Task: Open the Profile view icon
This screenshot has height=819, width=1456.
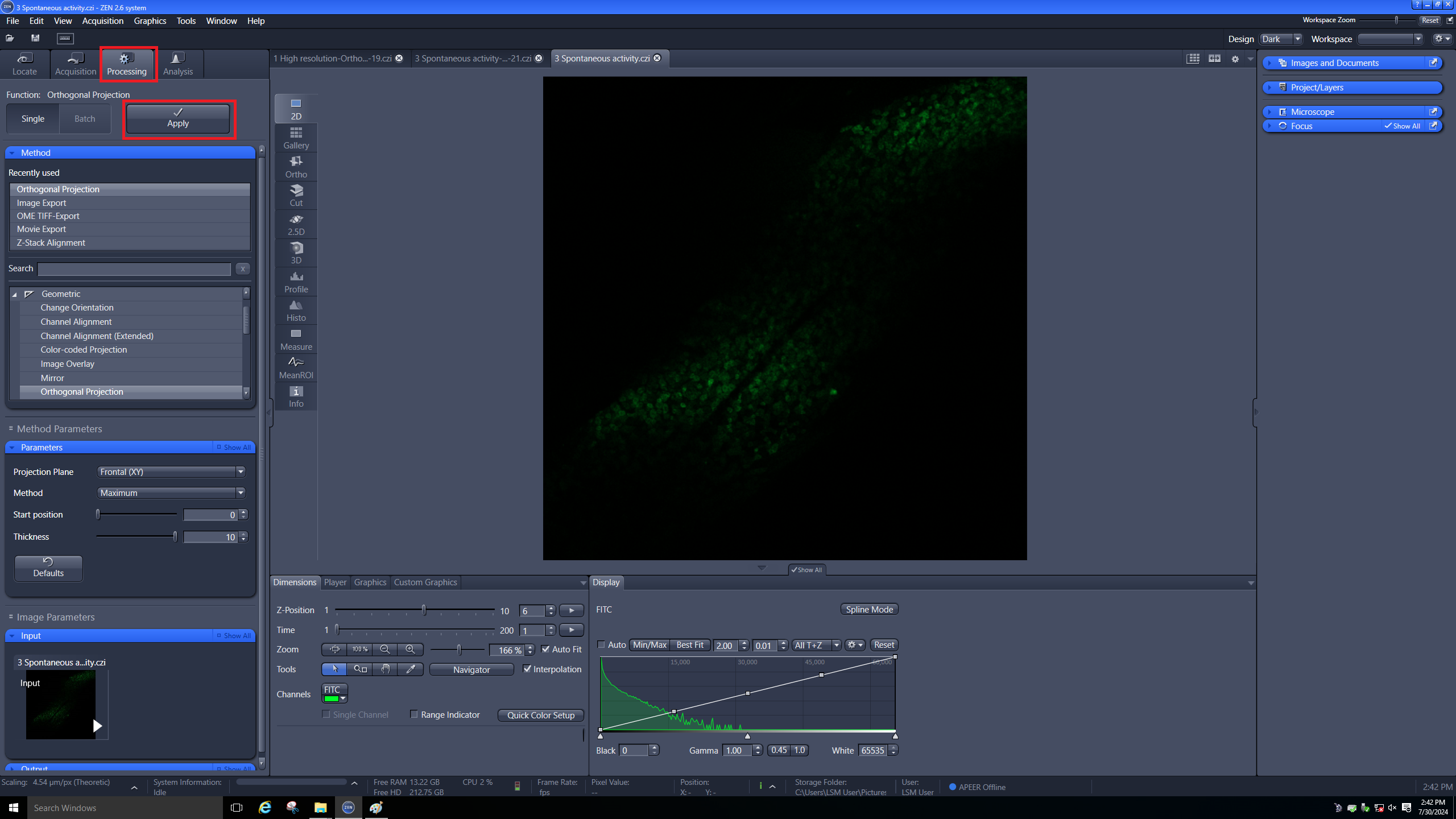Action: click(x=296, y=282)
